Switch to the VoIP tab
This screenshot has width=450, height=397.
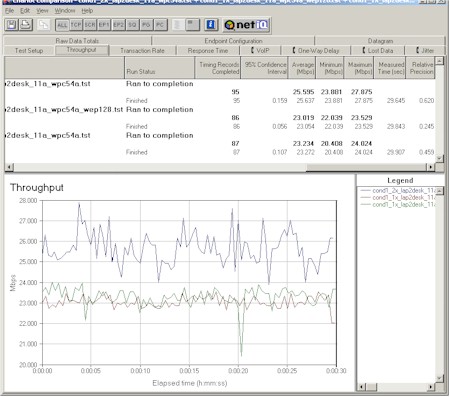coord(260,50)
